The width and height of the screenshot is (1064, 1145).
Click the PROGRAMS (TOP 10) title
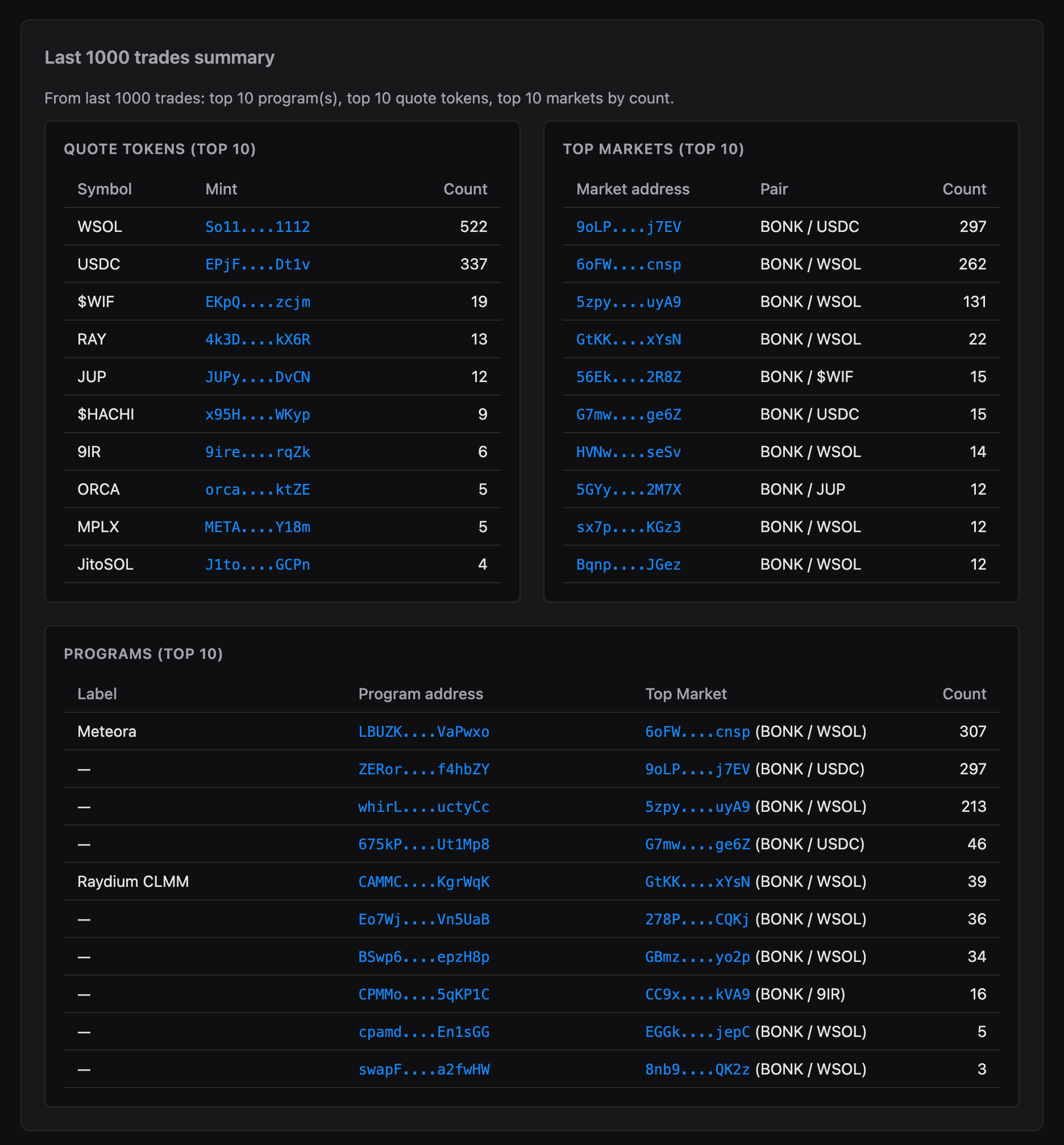click(143, 654)
